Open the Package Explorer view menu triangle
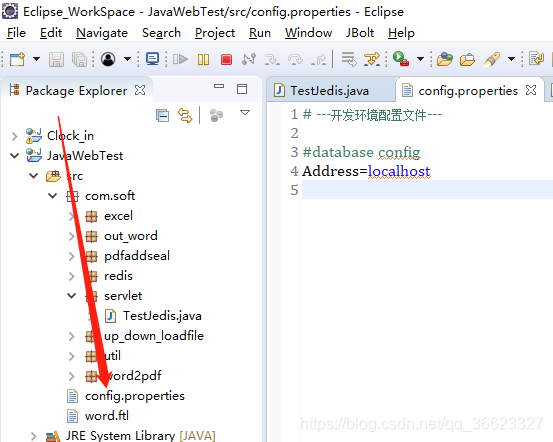Image resolution: width=553 pixels, height=442 pixels. pos(245,113)
